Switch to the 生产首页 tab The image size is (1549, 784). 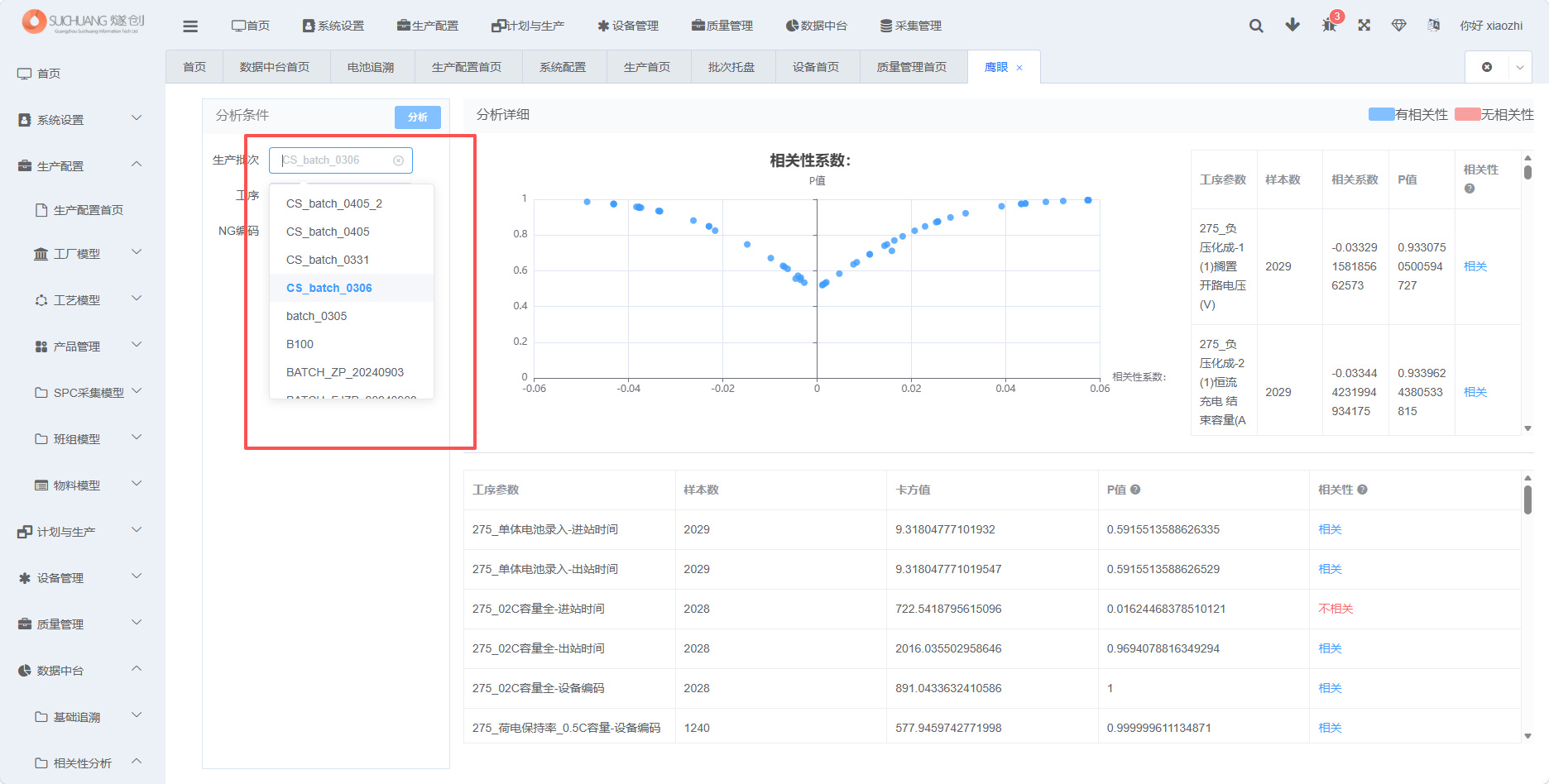pyautogui.click(x=647, y=67)
